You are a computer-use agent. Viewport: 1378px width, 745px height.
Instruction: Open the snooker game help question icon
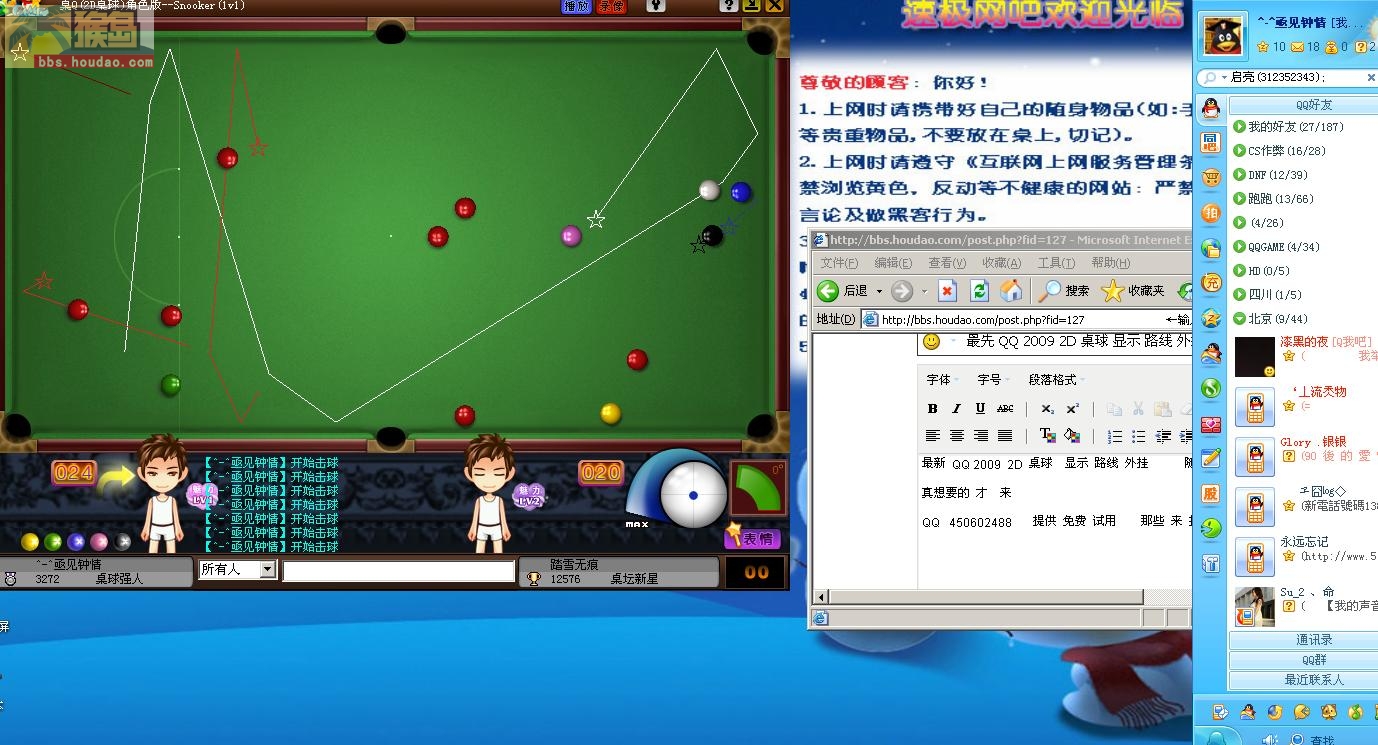tap(729, 5)
